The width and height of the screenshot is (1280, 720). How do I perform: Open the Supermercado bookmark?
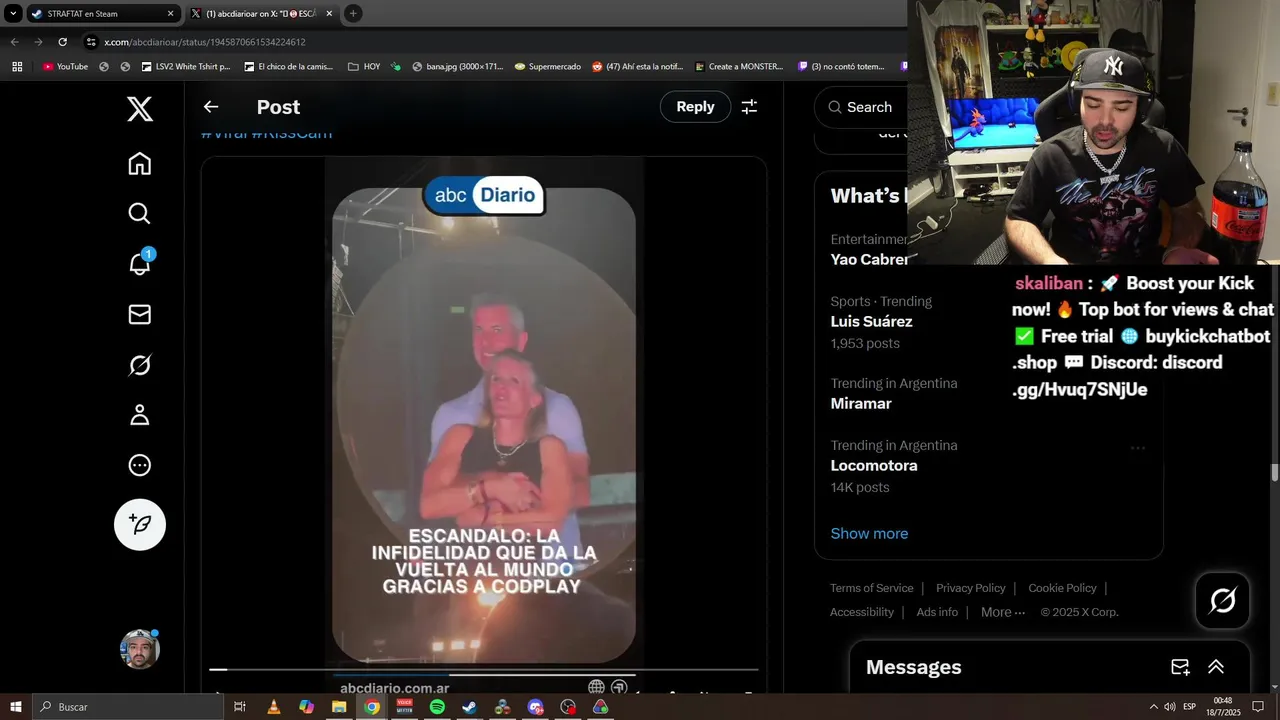point(547,67)
